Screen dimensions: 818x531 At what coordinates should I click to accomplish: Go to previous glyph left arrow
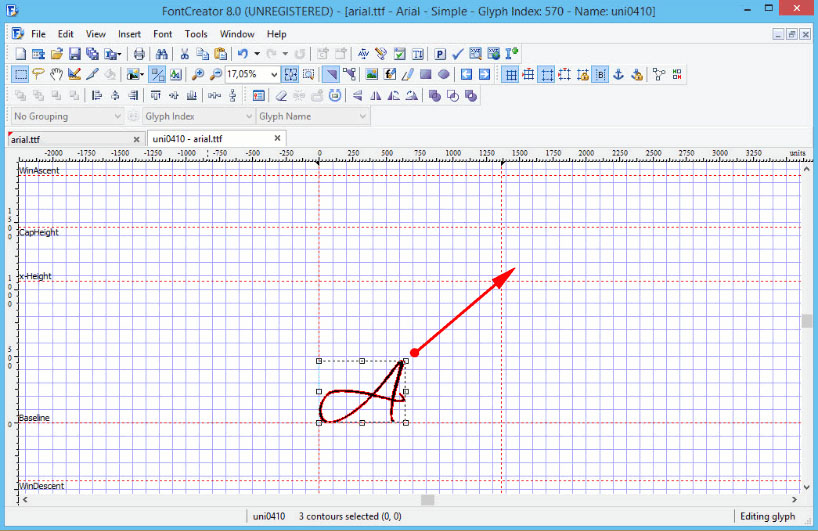(466, 75)
